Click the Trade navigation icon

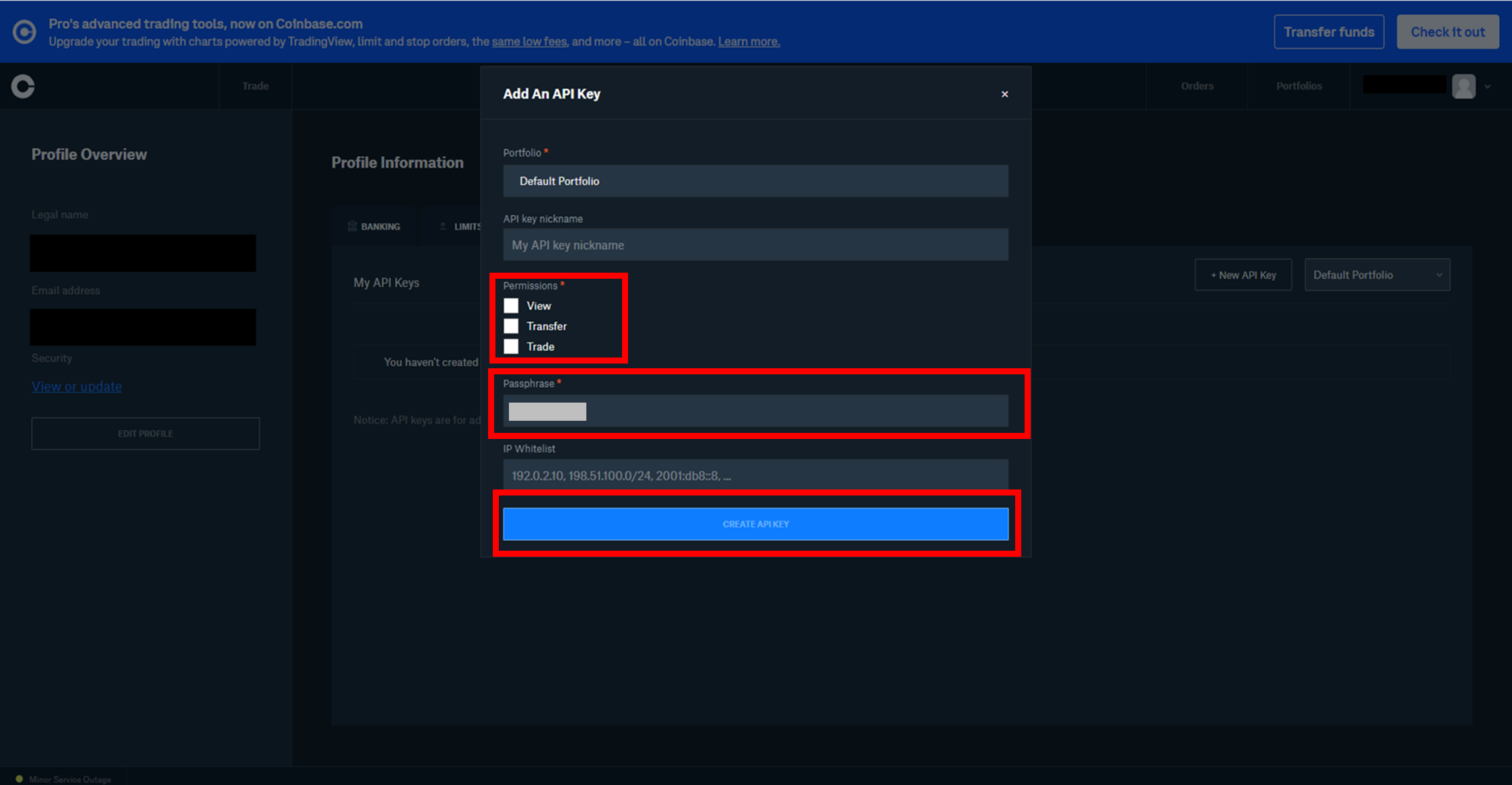(x=255, y=85)
